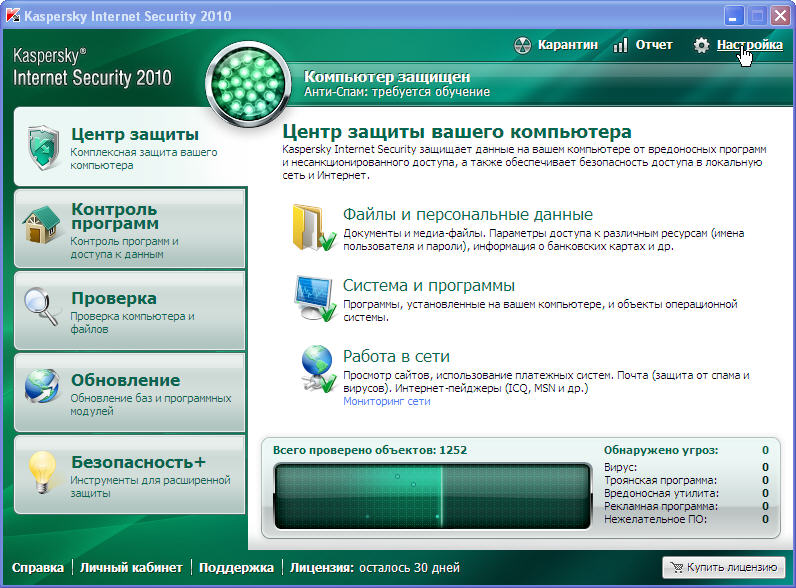Click the Центр защиты shield icon
This screenshot has width=796, height=588.
pyautogui.click(x=43, y=147)
